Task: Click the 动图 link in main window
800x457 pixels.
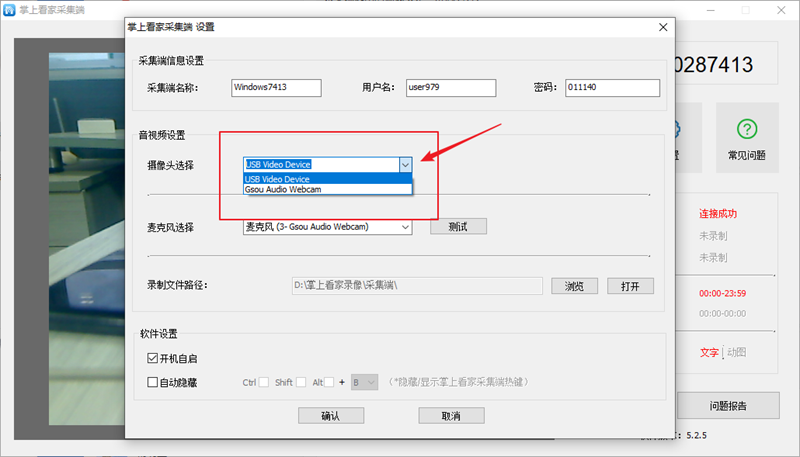Action: click(x=737, y=352)
